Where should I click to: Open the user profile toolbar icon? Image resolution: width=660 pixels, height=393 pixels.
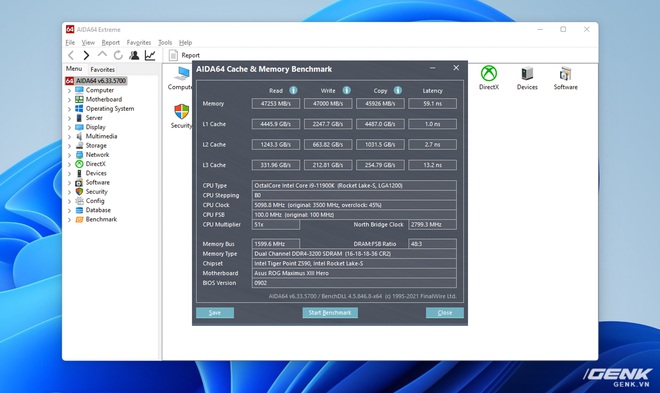[134, 55]
